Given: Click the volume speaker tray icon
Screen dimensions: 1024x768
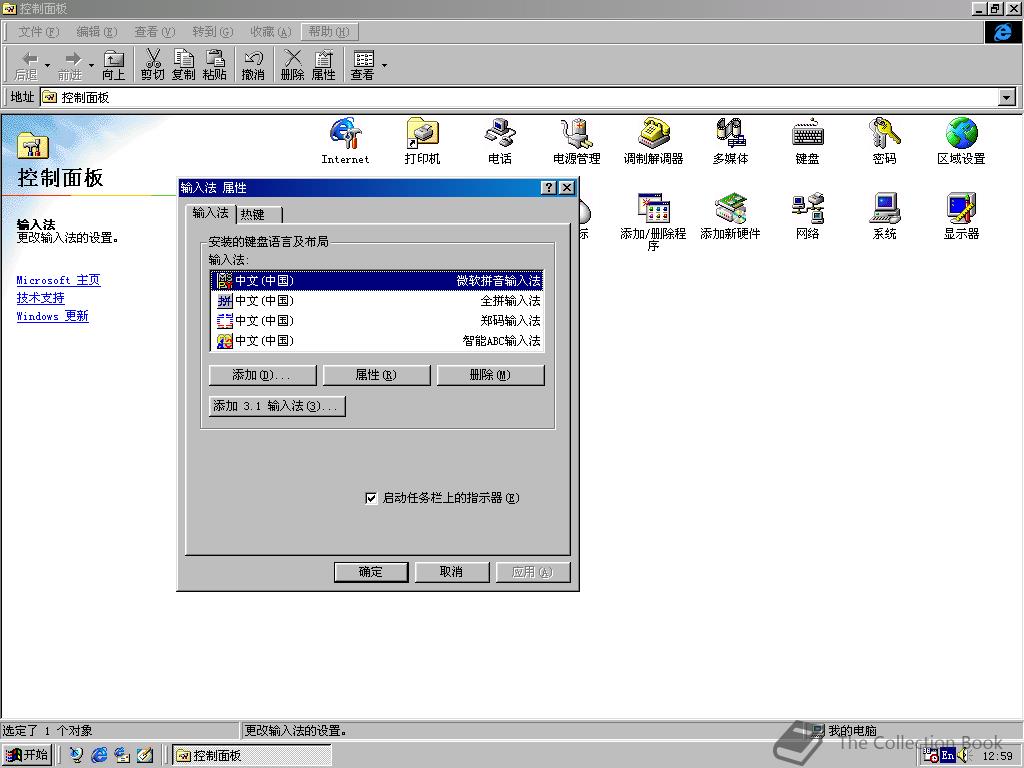Looking at the screenshot, I should point(963,756).
